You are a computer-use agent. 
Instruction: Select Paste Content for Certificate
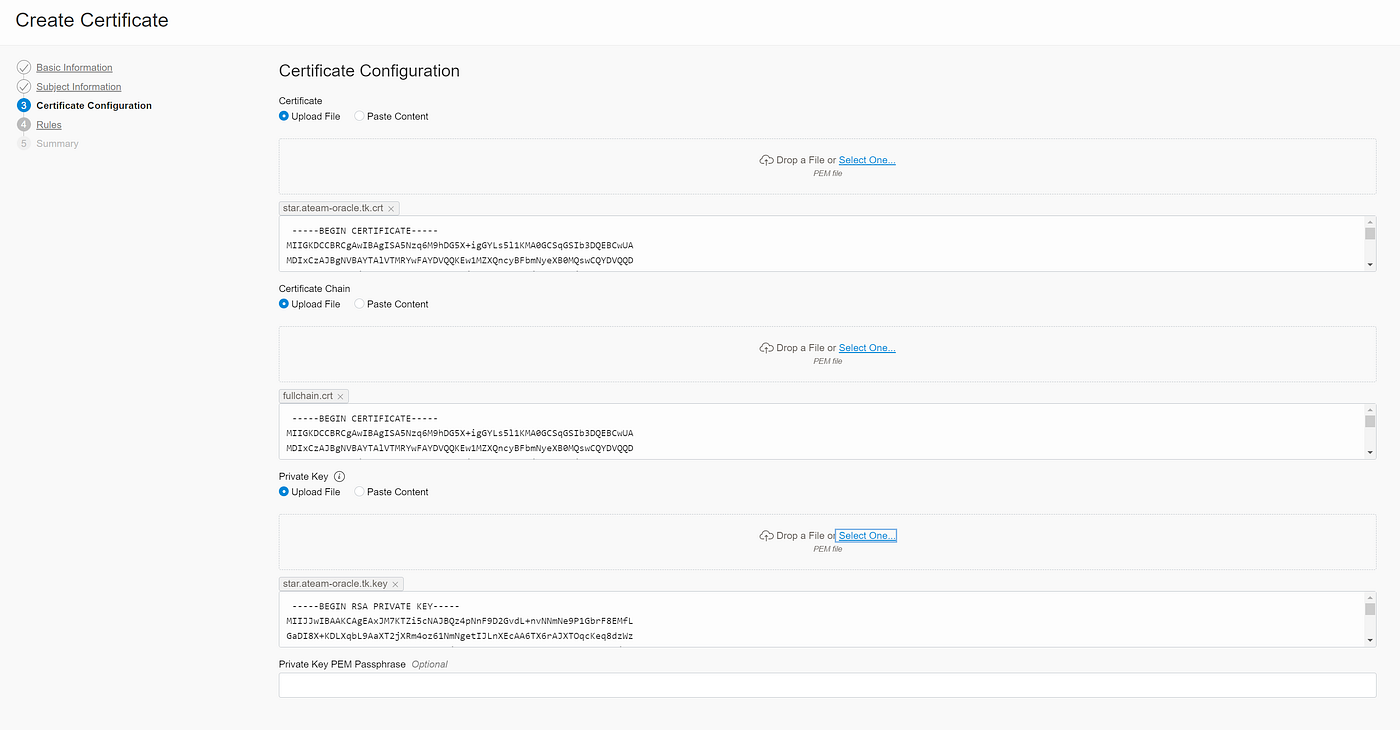359,117
